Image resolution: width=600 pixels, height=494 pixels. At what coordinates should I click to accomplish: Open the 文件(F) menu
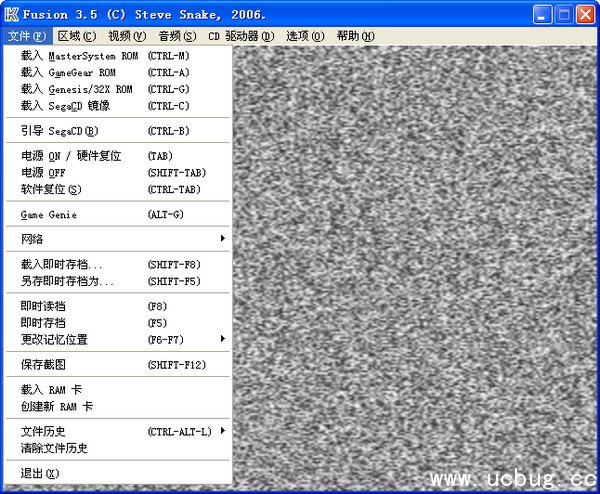click(27, 36)
